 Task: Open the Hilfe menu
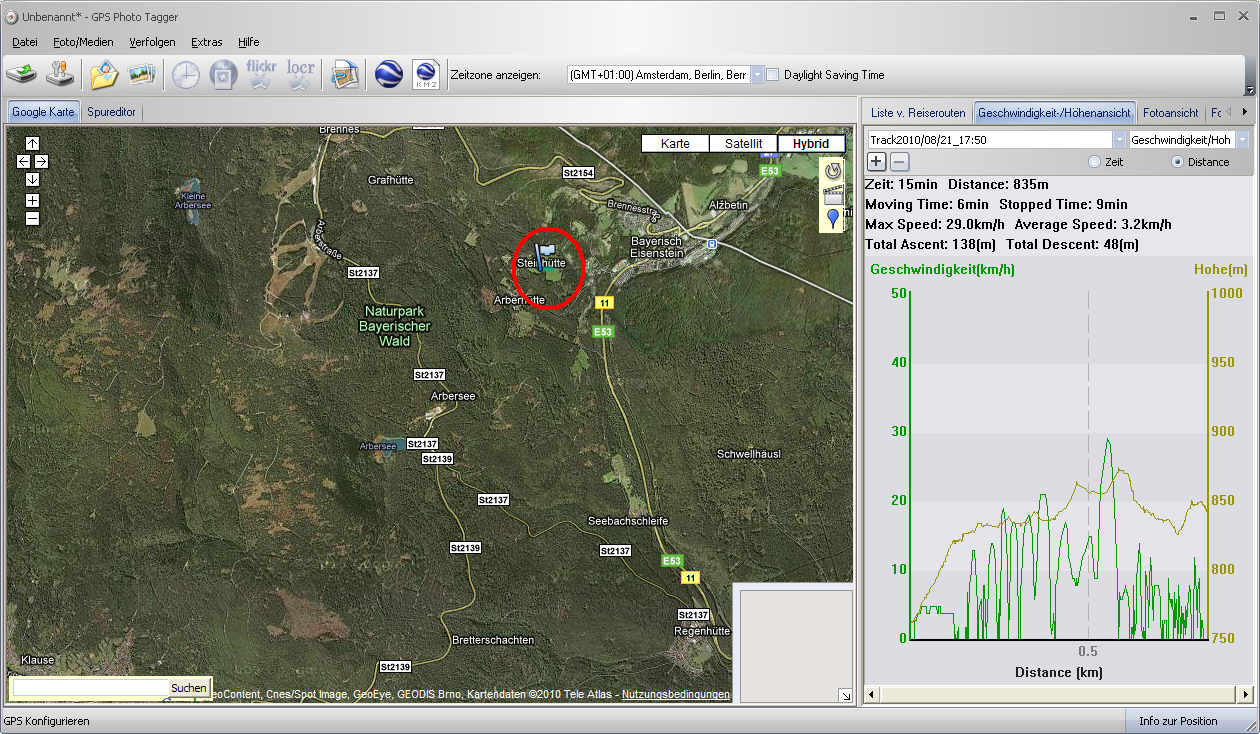(x=249, y=42)
